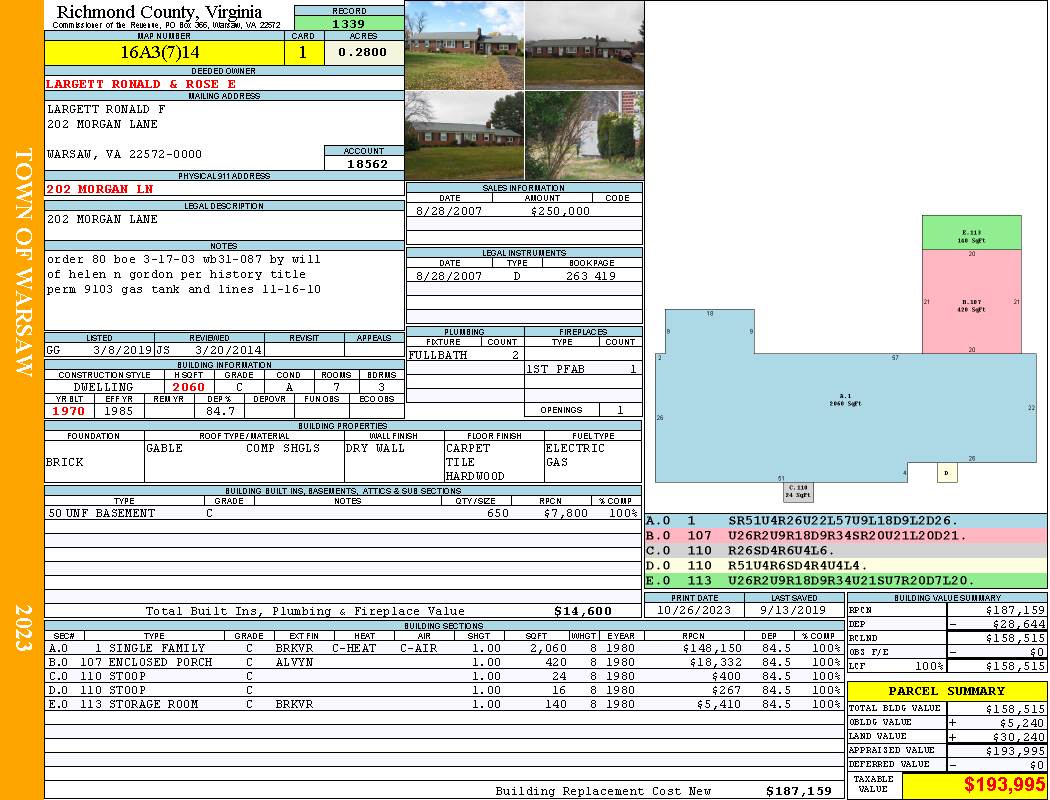Click the C.0 110 sketch vector code row
Viewport: 1050px width, 800px height.
coord(846,550)
